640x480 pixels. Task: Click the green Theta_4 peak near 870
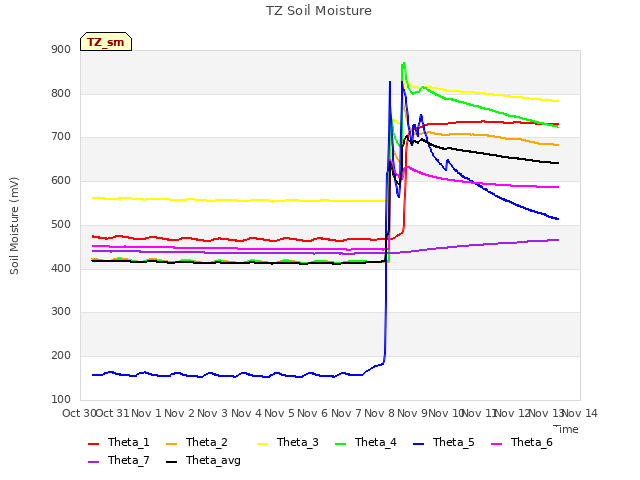point(404,64)
